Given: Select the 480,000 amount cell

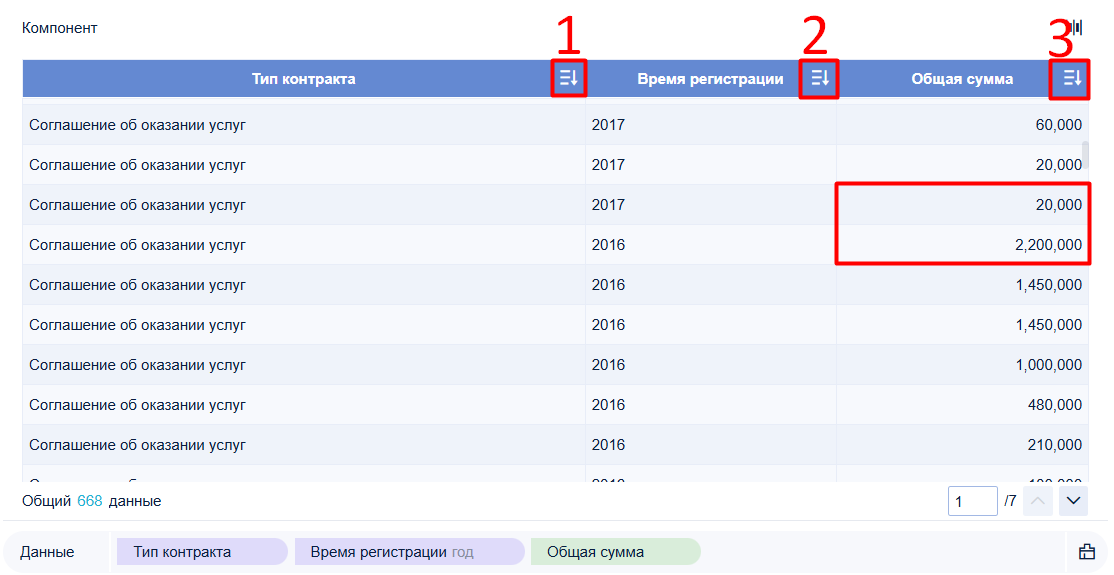Looking at the screenshot, I should 962,404.
